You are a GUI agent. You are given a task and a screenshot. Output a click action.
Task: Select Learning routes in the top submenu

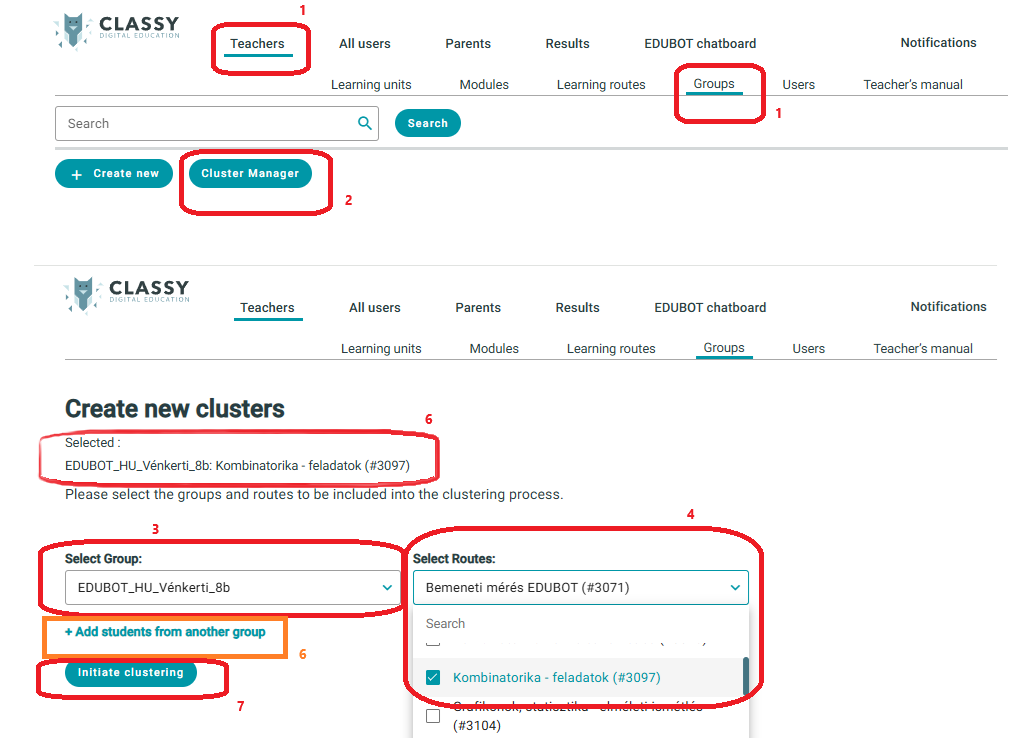click(601, 84)
